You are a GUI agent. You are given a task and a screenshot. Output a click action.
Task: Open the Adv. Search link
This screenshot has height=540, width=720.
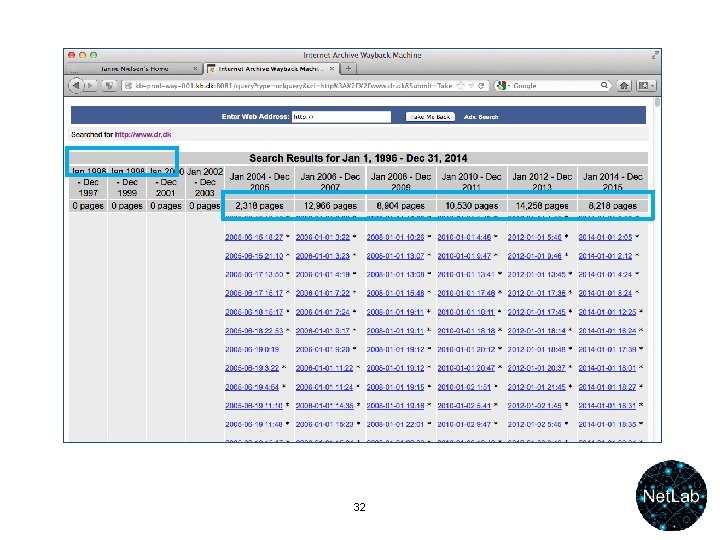coord(481,117)
